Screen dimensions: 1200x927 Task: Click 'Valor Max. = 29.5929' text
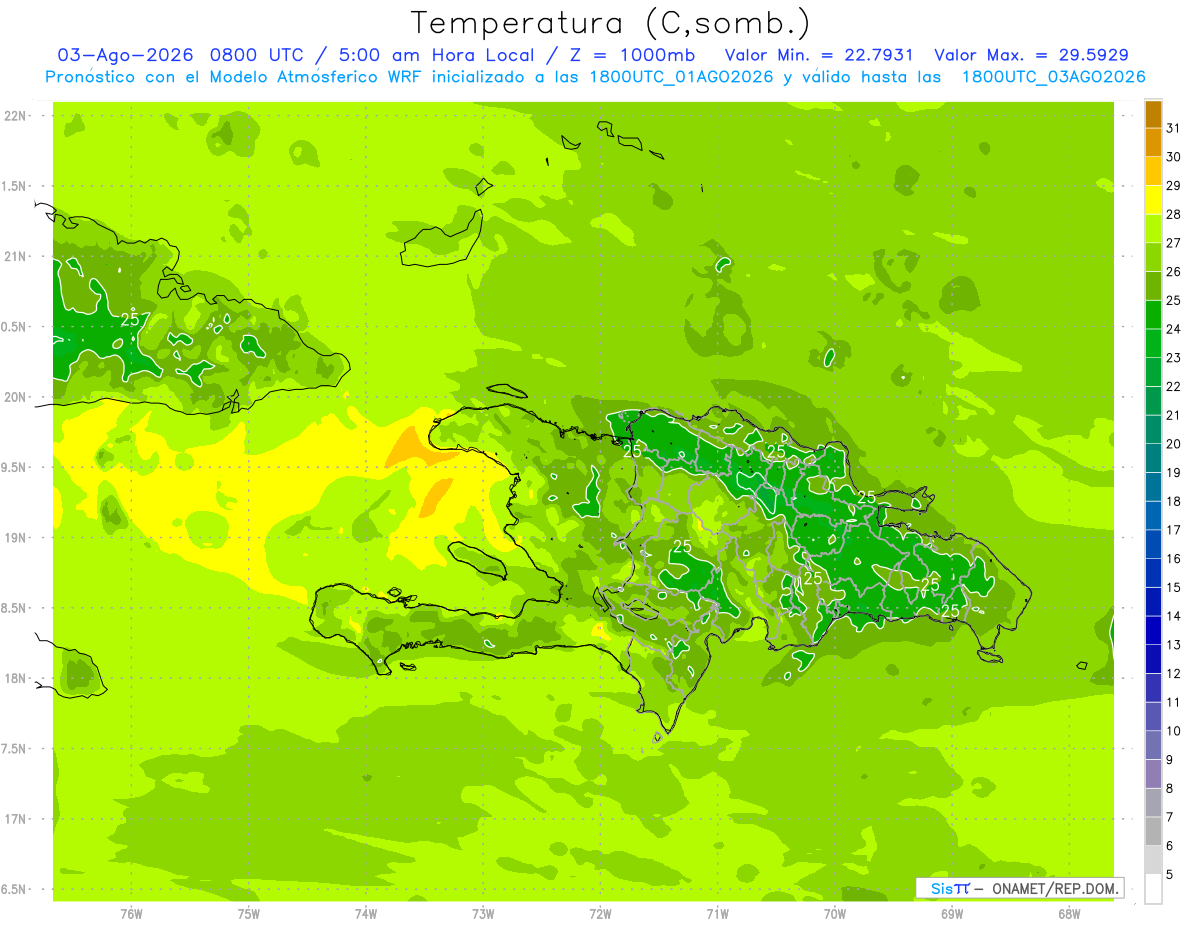(x=1031, y=55)
